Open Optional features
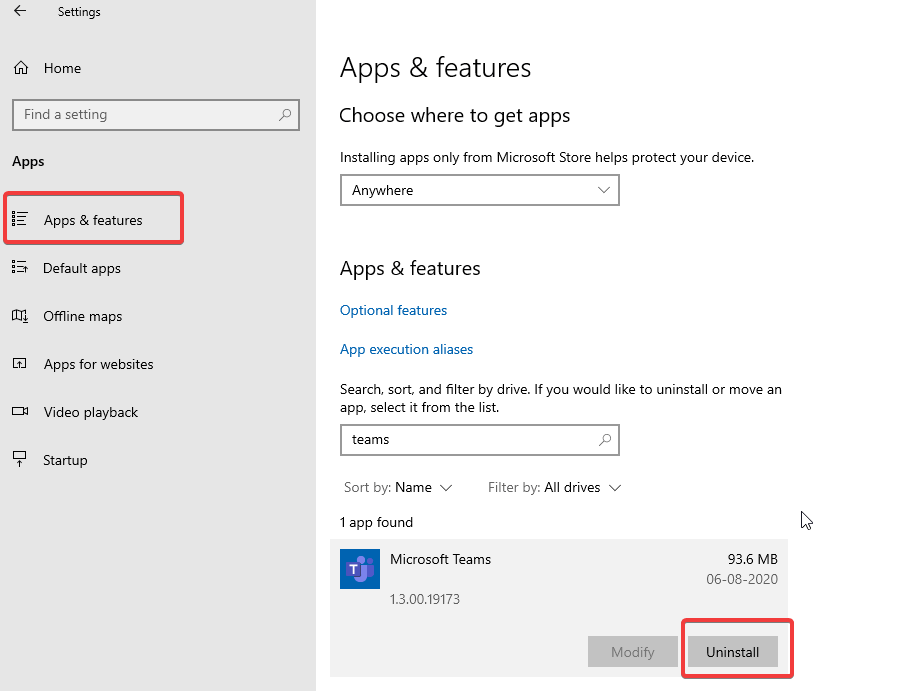Screen dimensions: 900x691 coord(393,310)
